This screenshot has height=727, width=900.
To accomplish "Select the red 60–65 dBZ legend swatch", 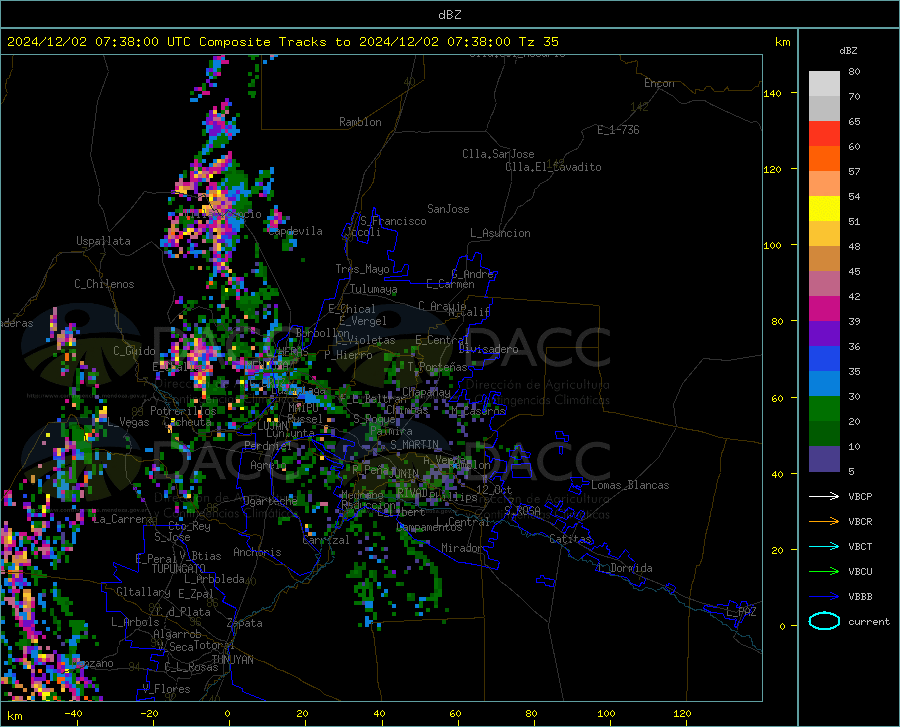I will pos(824,134).
